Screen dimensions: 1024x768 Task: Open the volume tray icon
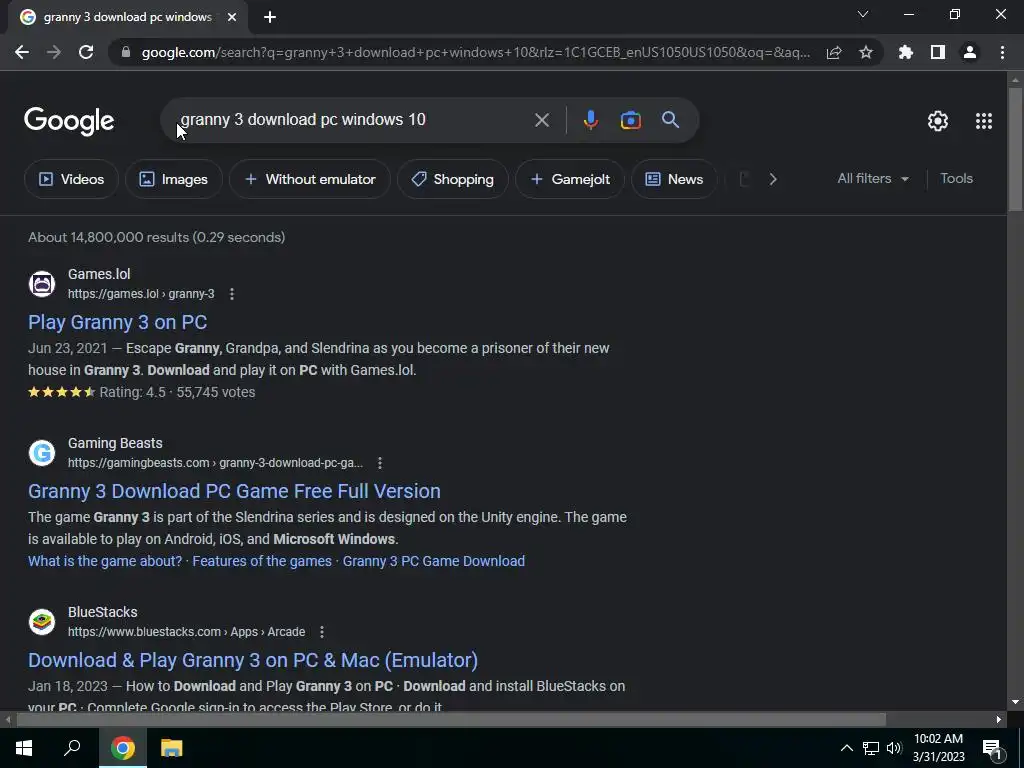[894, 748]
